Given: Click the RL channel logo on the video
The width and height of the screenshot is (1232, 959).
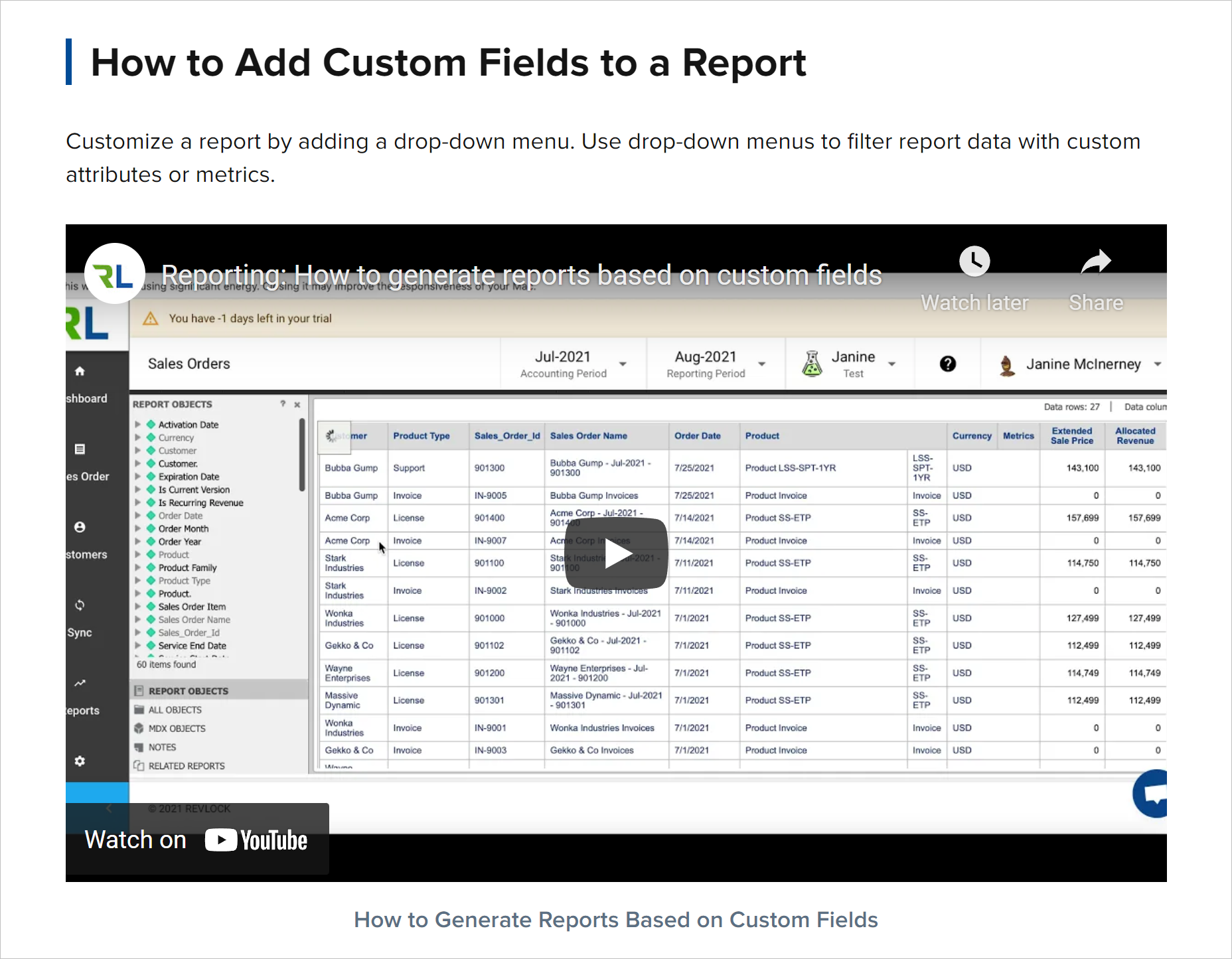Looking at the screenshot, I should (x=115, y=273).
